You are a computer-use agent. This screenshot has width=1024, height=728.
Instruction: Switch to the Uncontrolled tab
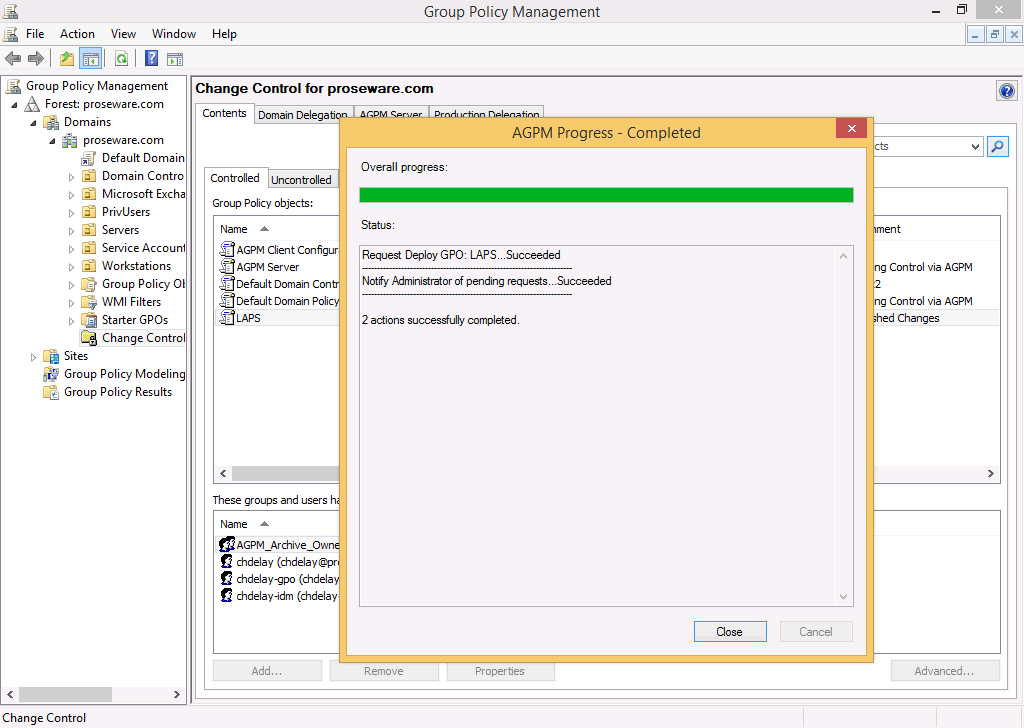(301, 180)
